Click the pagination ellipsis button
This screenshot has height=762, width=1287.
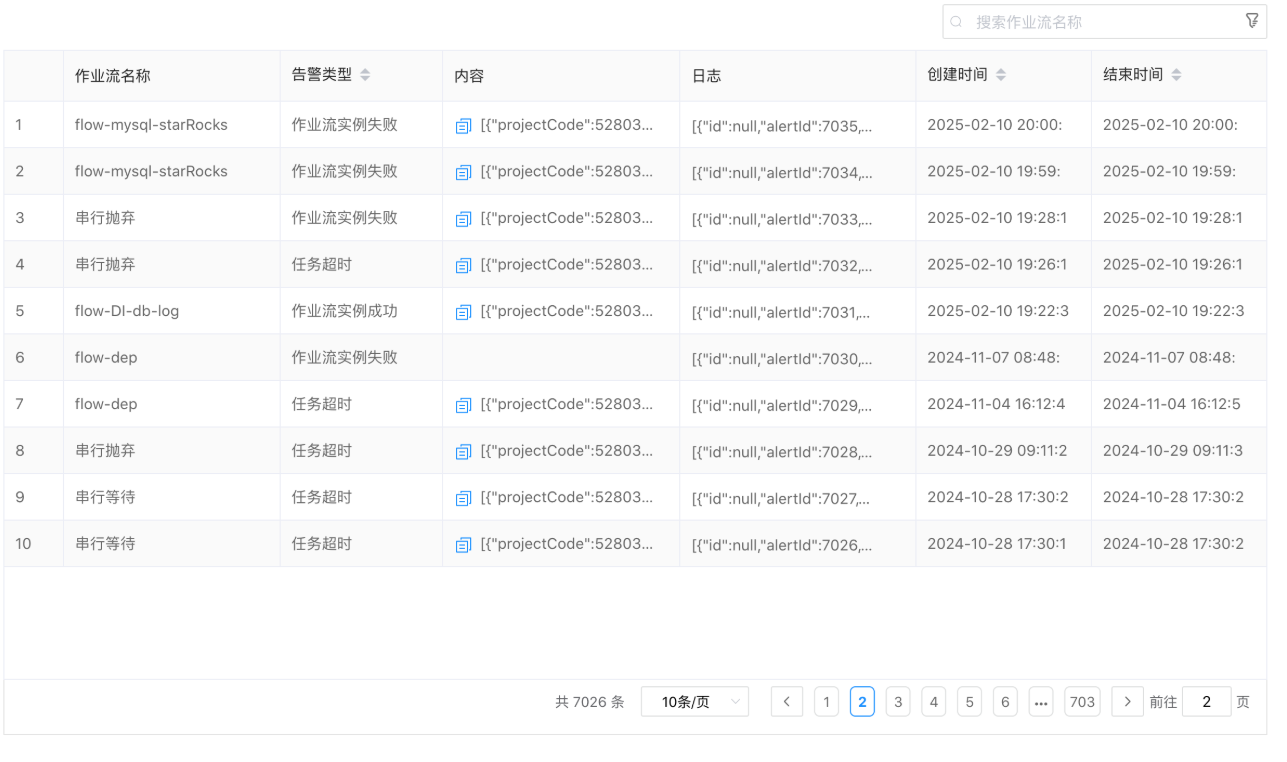[1041, 702]
